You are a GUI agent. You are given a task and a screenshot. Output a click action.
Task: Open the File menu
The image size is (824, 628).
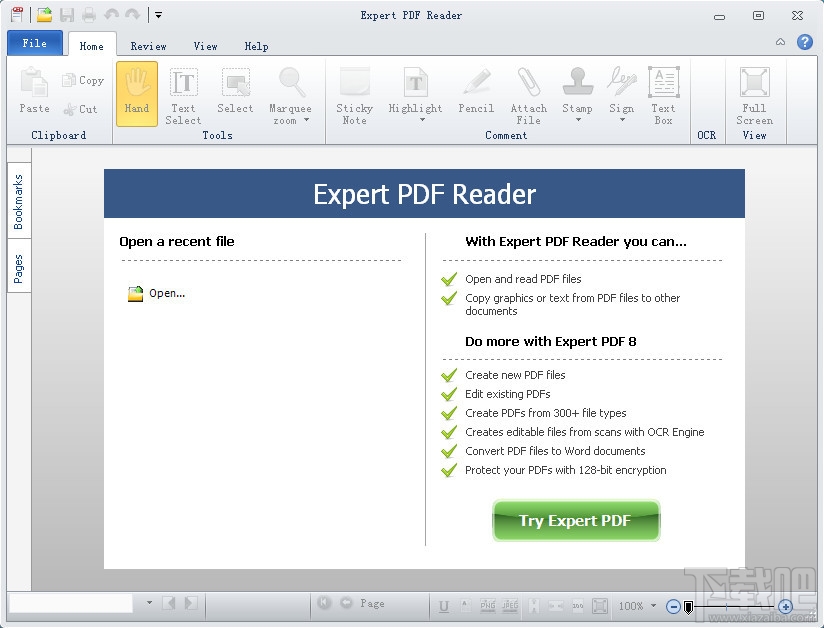pos(35,43)
